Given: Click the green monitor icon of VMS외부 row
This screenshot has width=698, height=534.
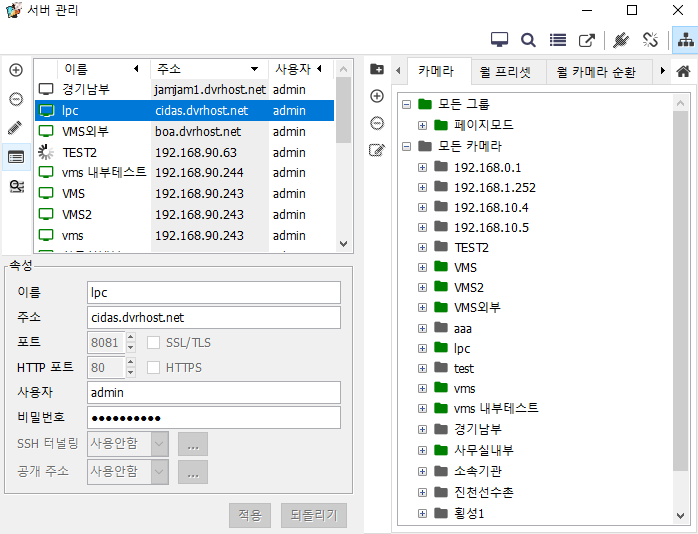Looking at the screenshot, I should pos(46,131).
